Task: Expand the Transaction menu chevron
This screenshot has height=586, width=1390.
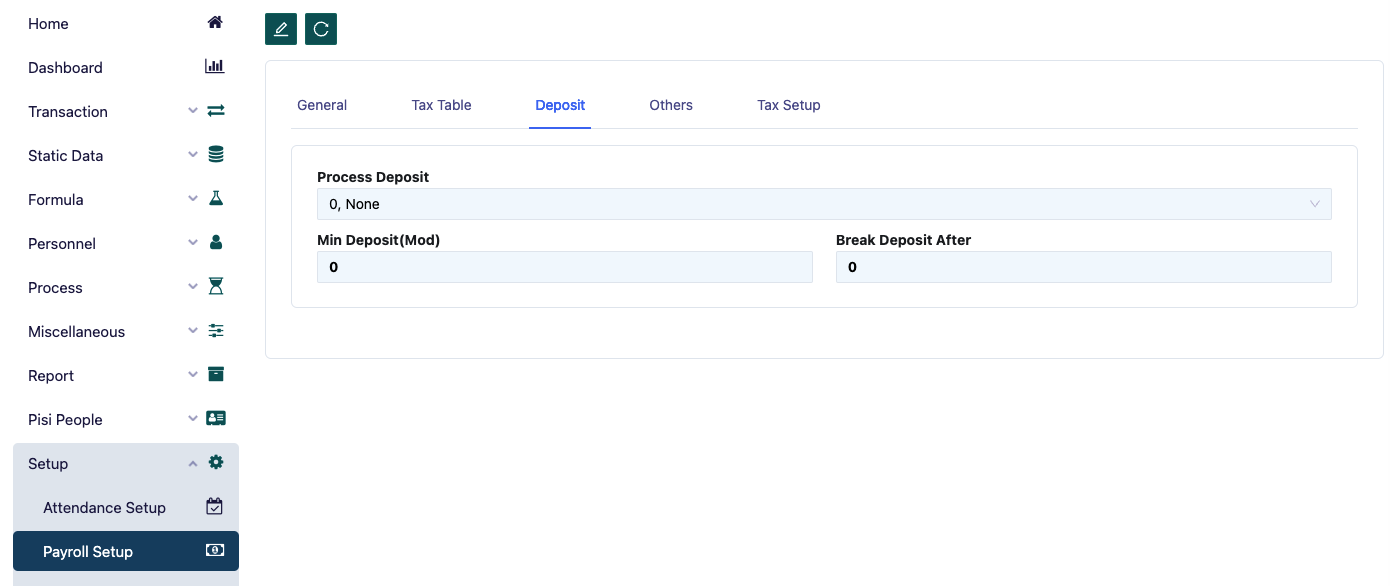Action: pos(193,111)
